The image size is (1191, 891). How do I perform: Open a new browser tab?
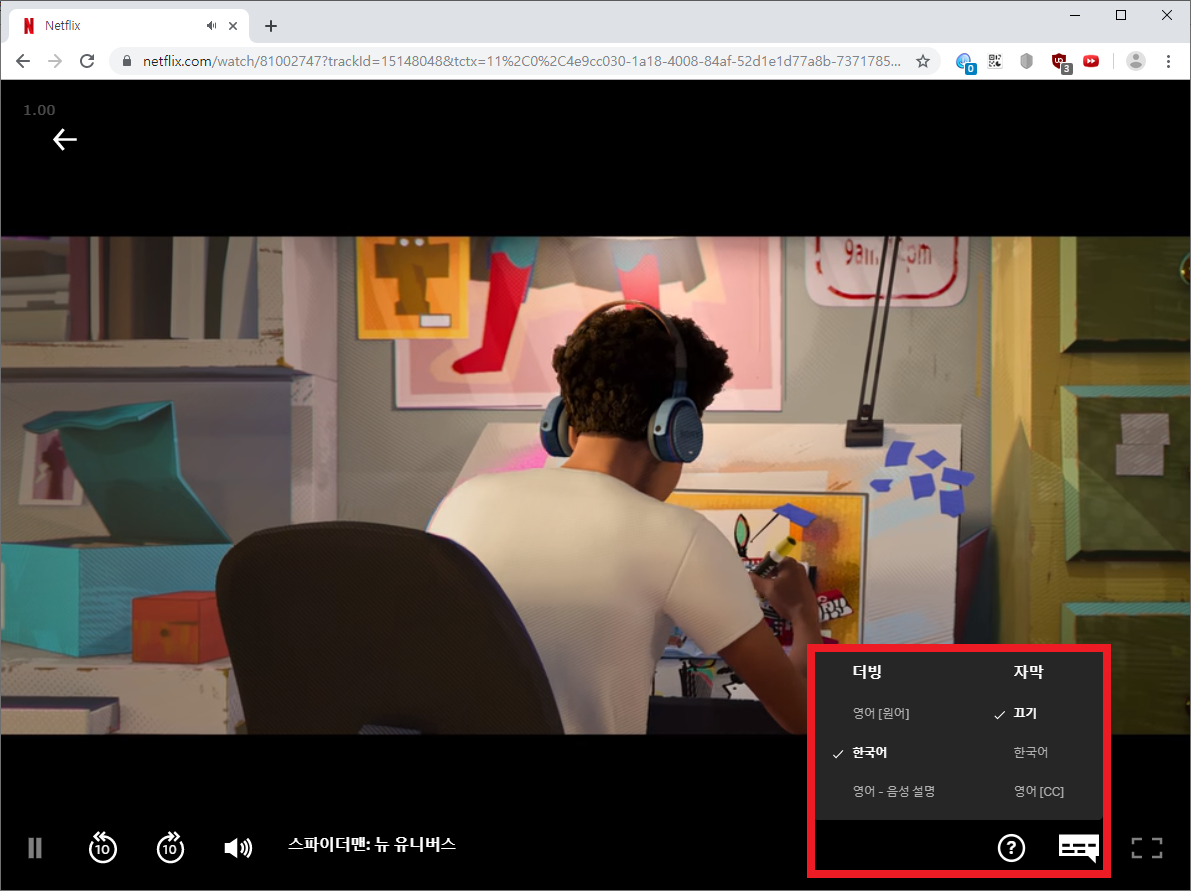click(x=270, y=26)
